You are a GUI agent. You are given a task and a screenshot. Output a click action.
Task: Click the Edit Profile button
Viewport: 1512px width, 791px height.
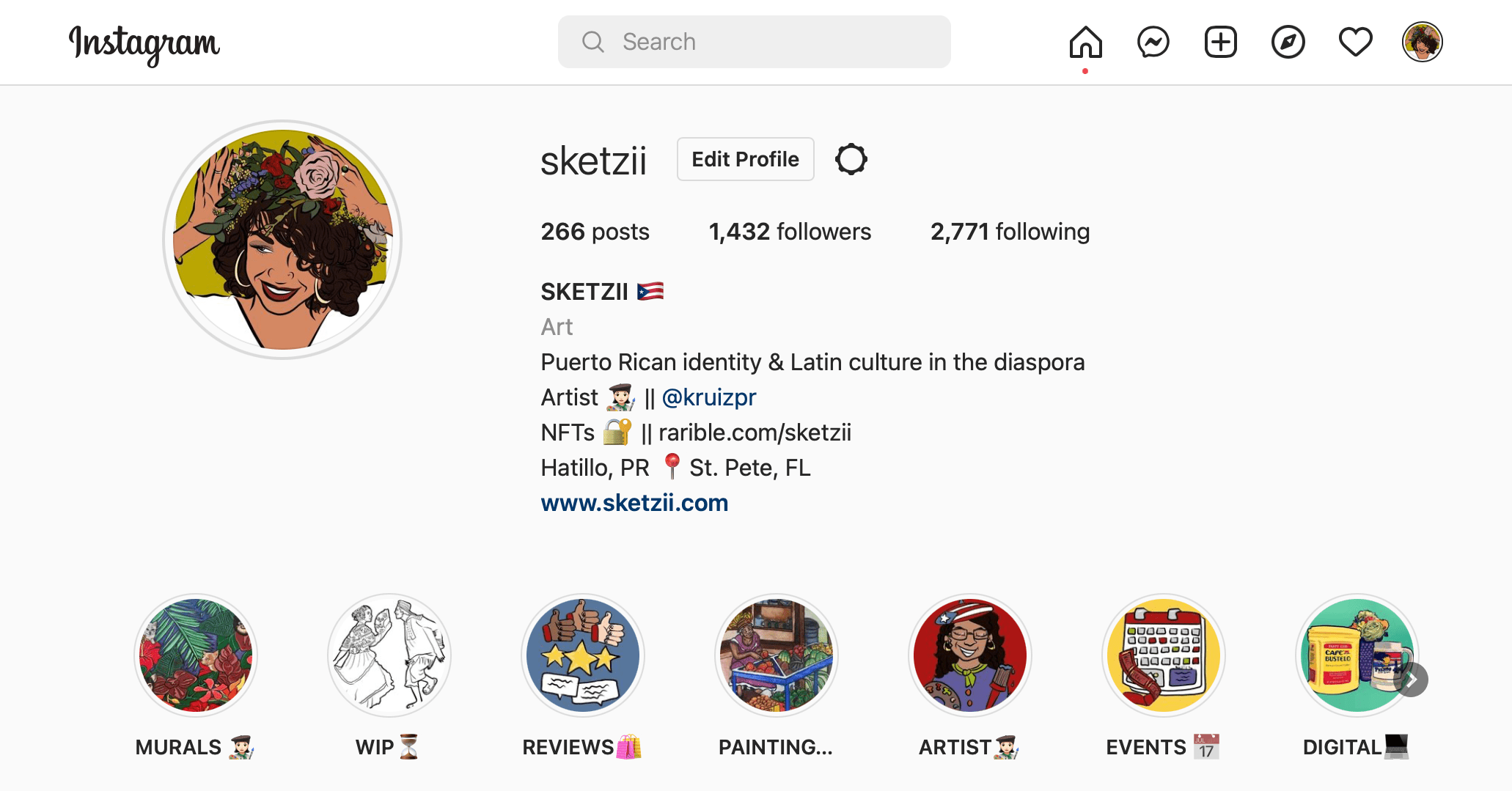pos(745,159)
